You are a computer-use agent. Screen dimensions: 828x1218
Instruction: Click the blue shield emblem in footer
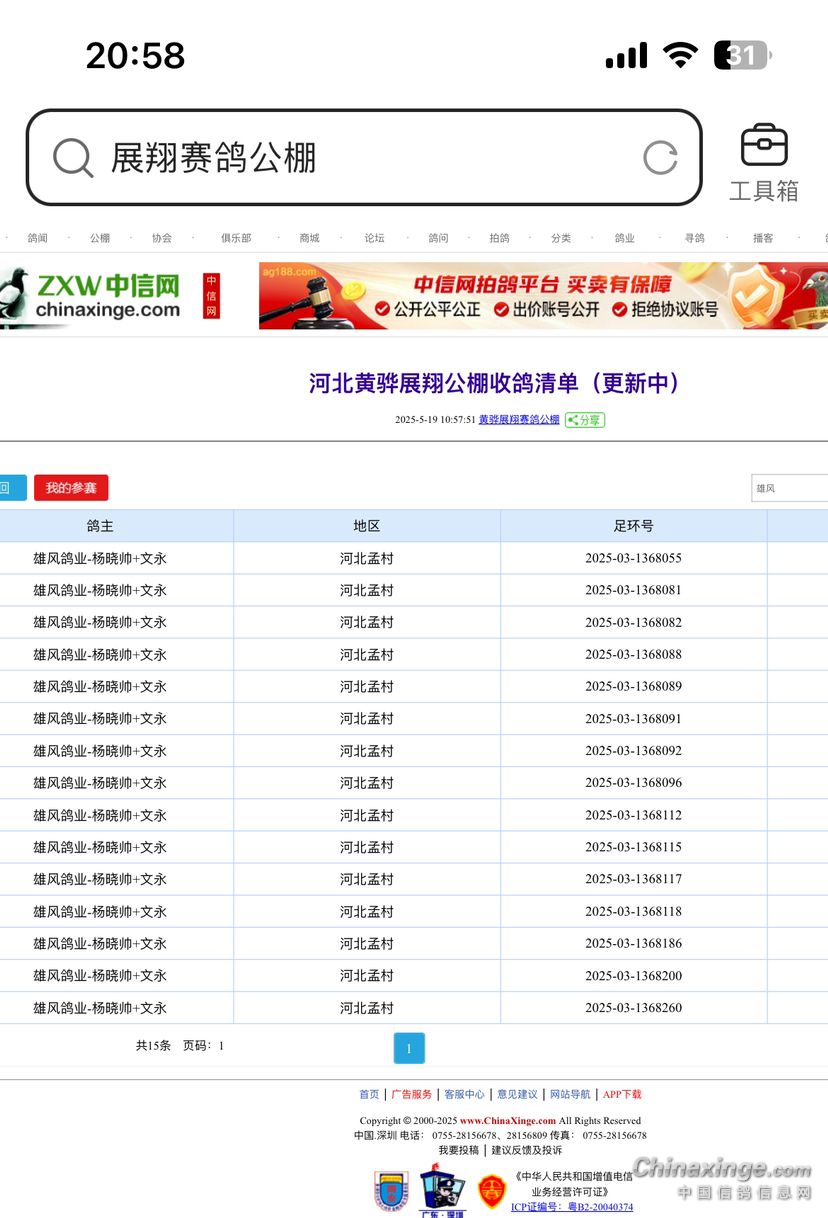tap(391, 1192)
